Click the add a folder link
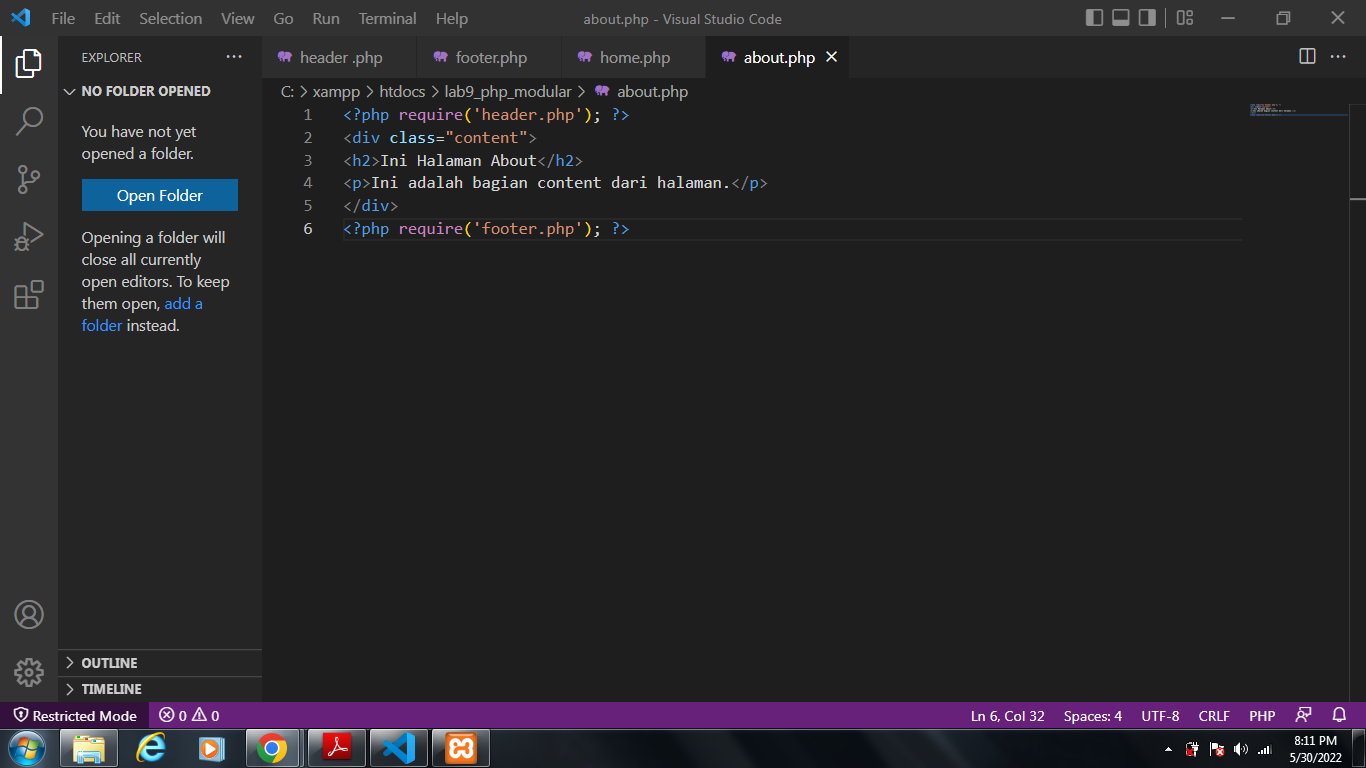 (183, 303)
